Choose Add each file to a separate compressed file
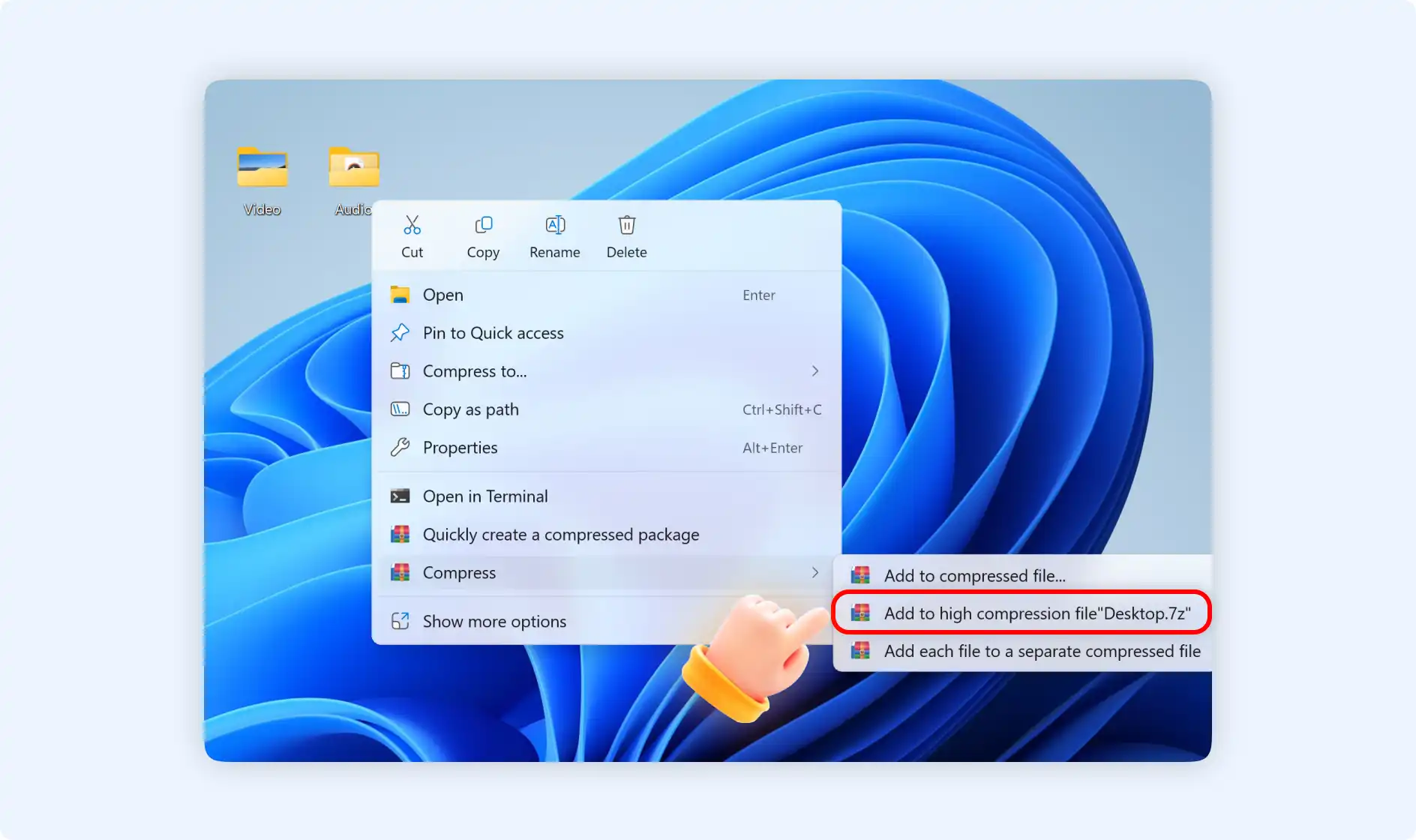The image size is (1416, 840). [x=1023, y=651]
